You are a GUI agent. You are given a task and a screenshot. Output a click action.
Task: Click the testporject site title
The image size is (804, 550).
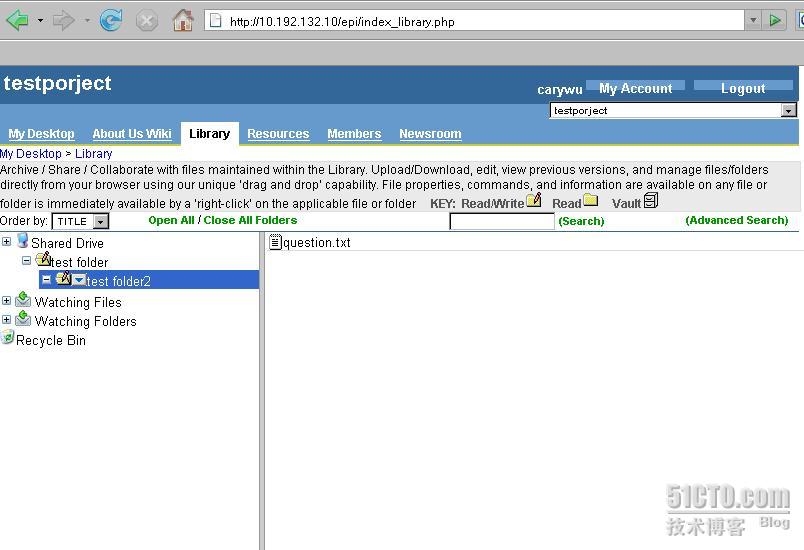pyautogui.click(x=57, y=83)
